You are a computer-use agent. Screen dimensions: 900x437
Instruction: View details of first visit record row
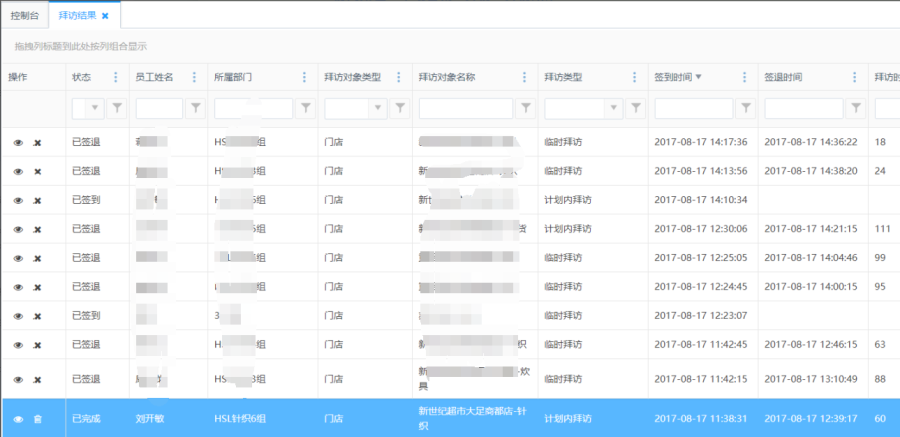18,143
